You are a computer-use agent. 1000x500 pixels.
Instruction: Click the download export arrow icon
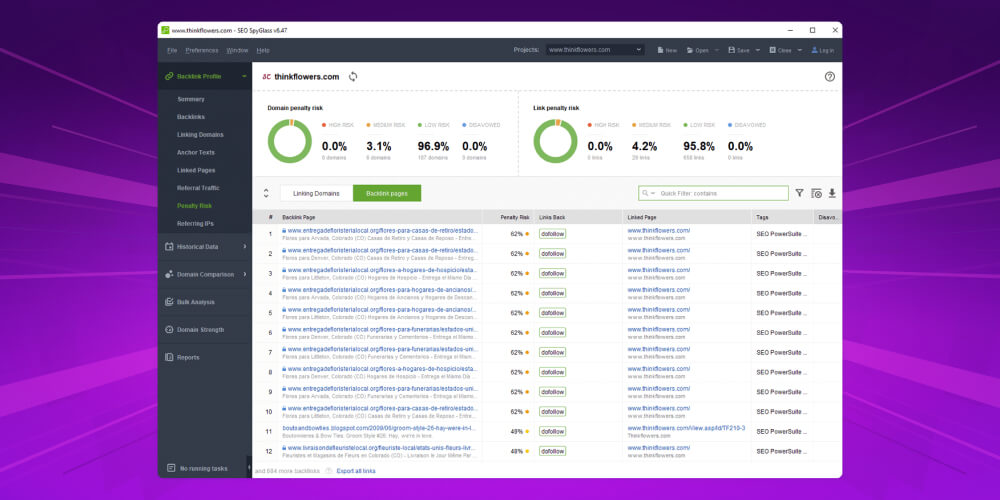click(832, 193)
